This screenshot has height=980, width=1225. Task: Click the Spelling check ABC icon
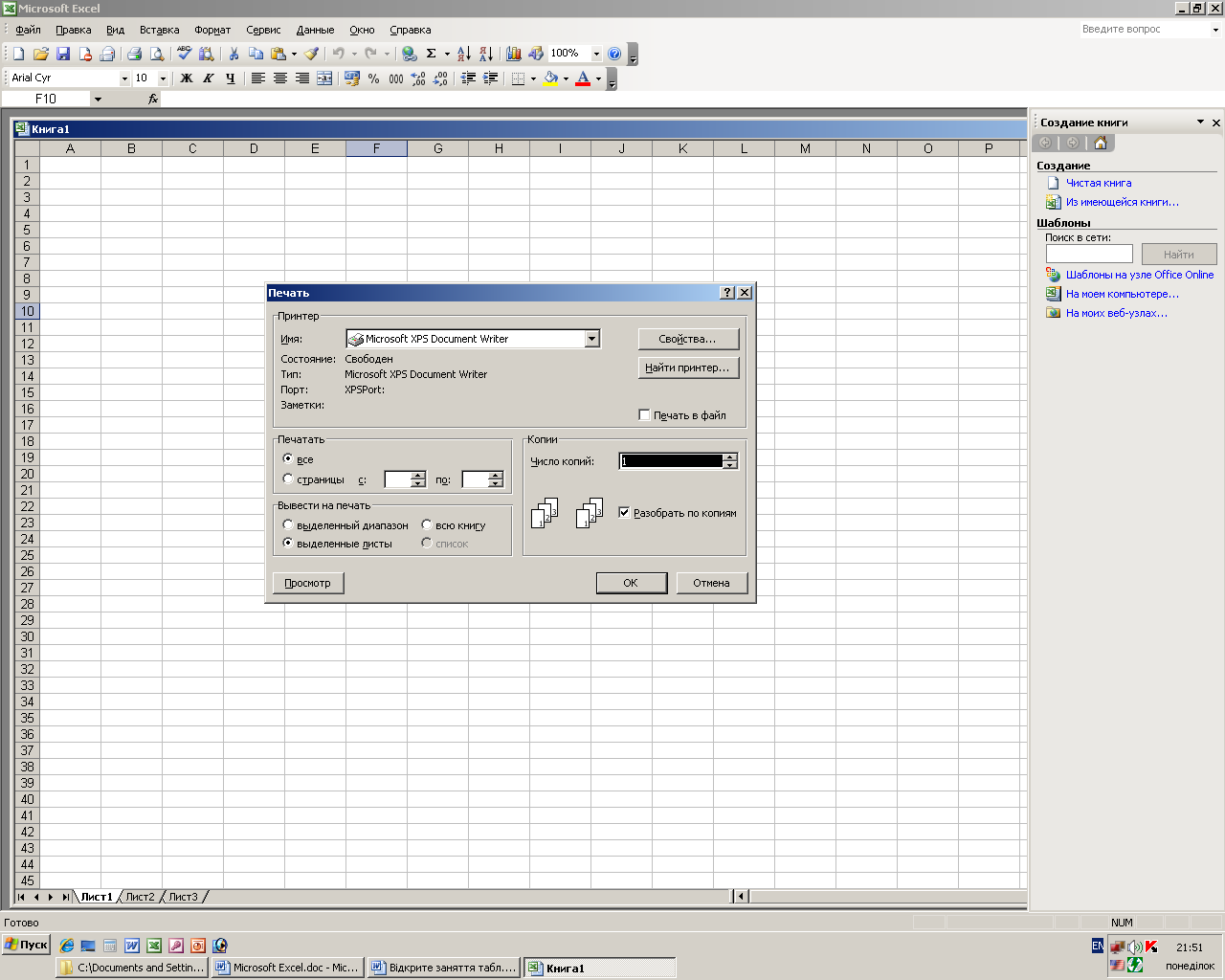pos(184,54)
